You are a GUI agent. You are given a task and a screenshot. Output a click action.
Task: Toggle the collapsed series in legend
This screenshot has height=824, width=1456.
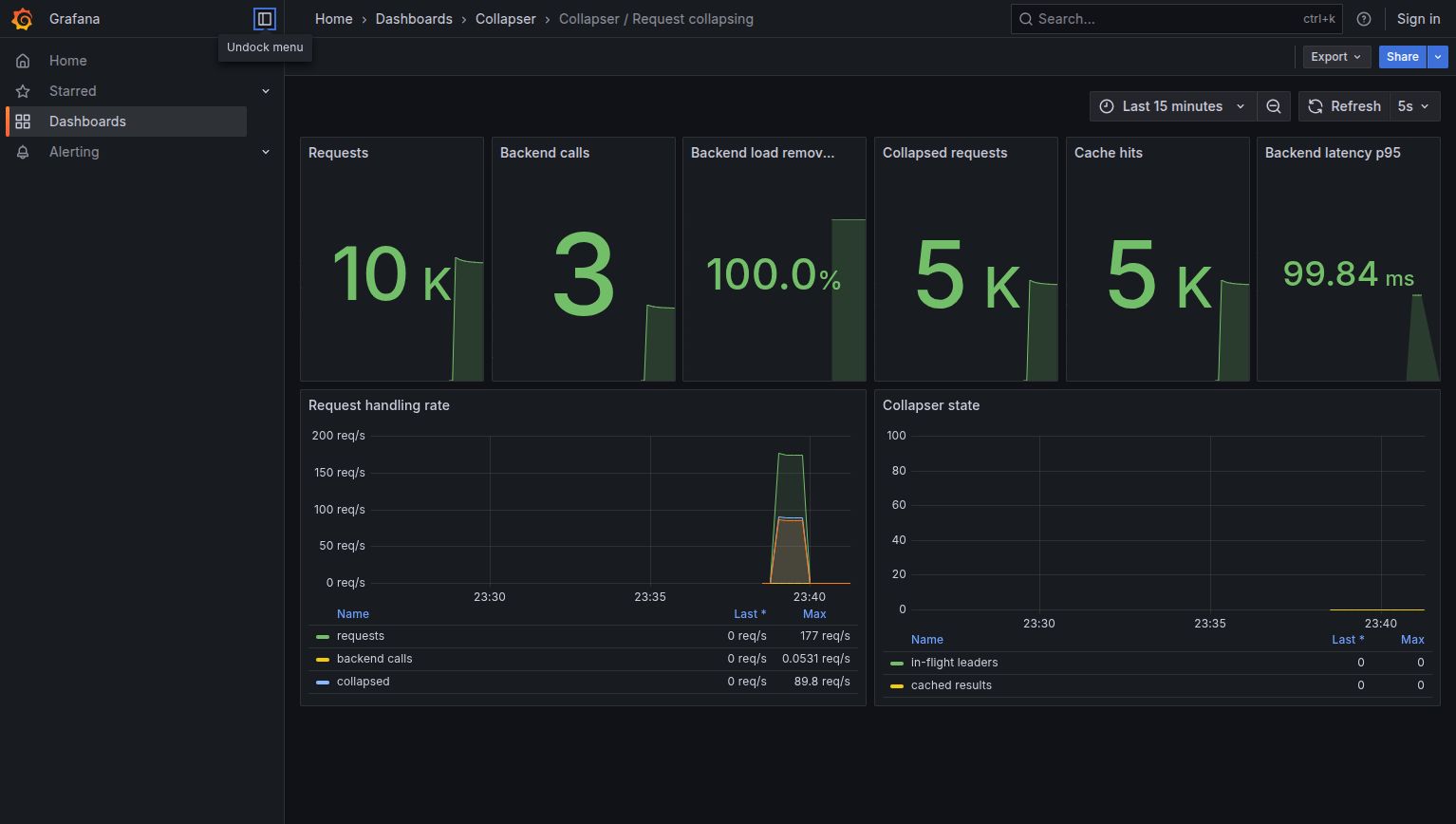(x=363, y=682)
